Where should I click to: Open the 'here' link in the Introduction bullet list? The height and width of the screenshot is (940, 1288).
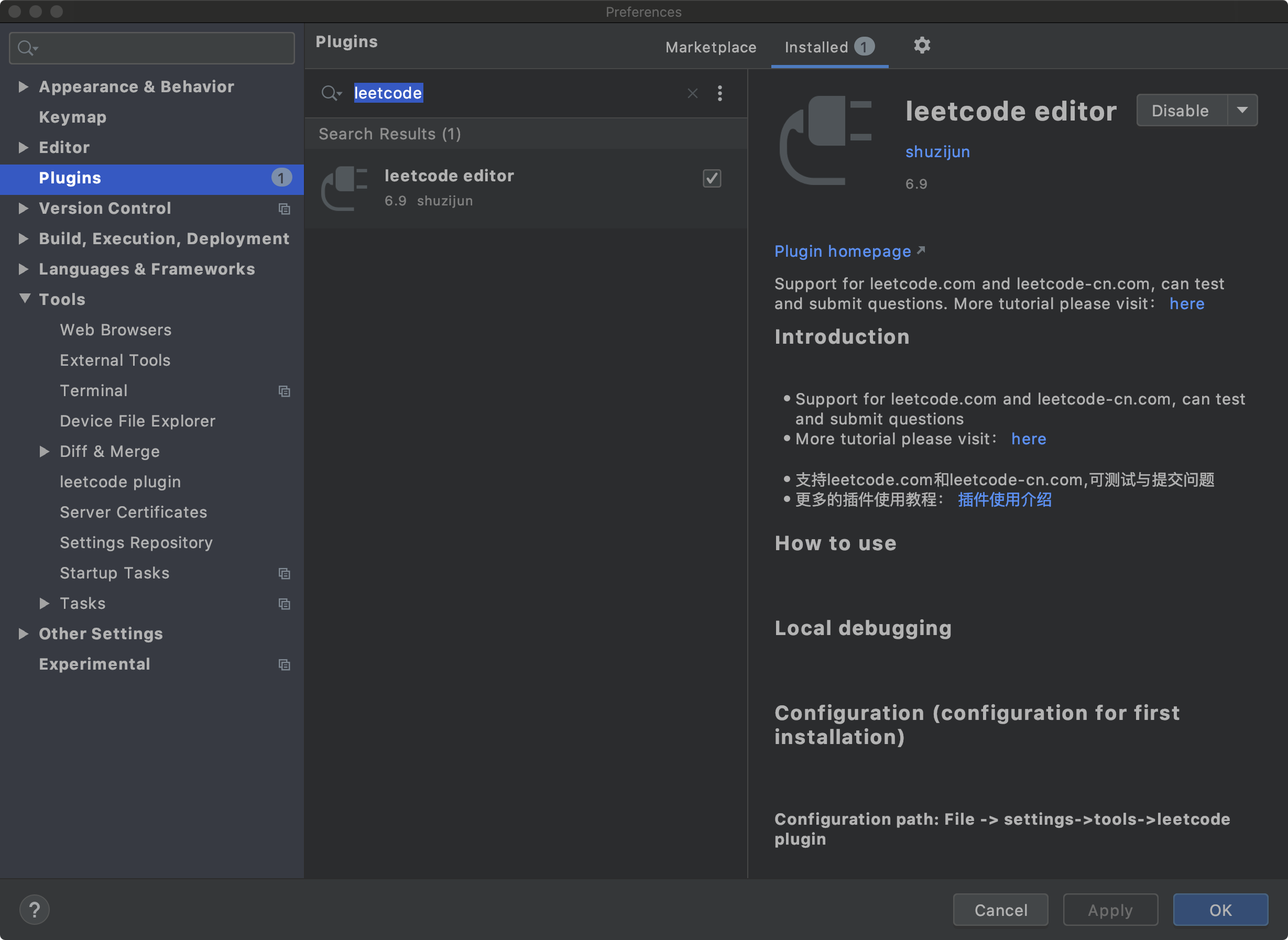point(1029,439)
